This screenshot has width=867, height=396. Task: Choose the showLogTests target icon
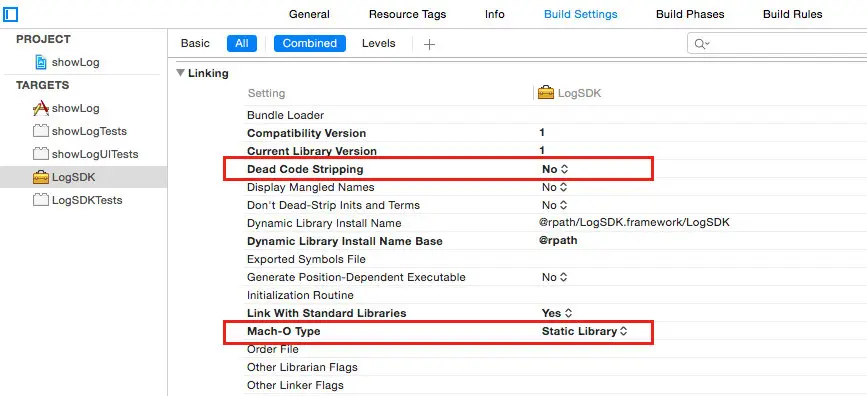41,131
